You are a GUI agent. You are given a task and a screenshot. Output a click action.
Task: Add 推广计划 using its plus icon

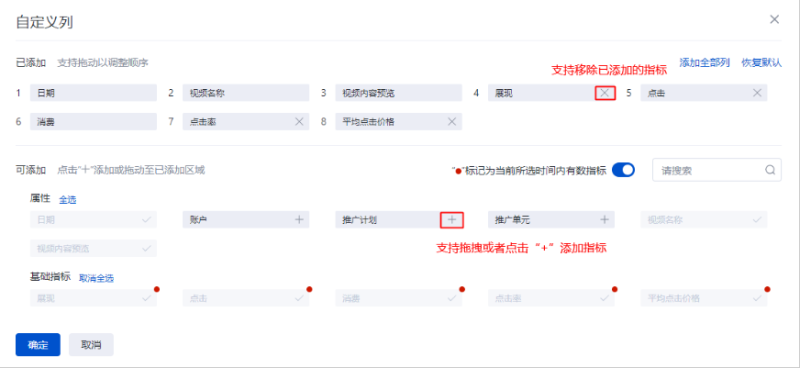452,219
